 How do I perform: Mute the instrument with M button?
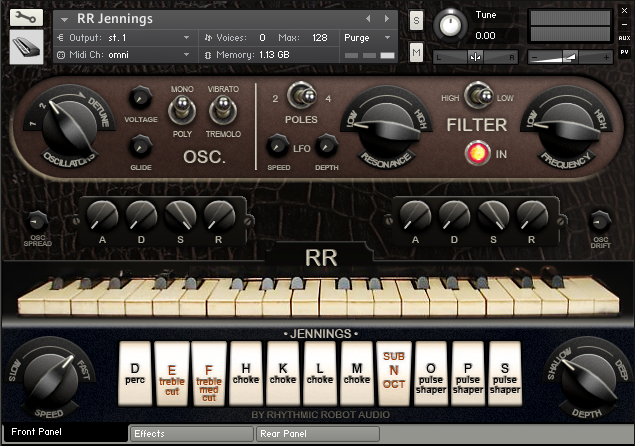tap(416, 52)
